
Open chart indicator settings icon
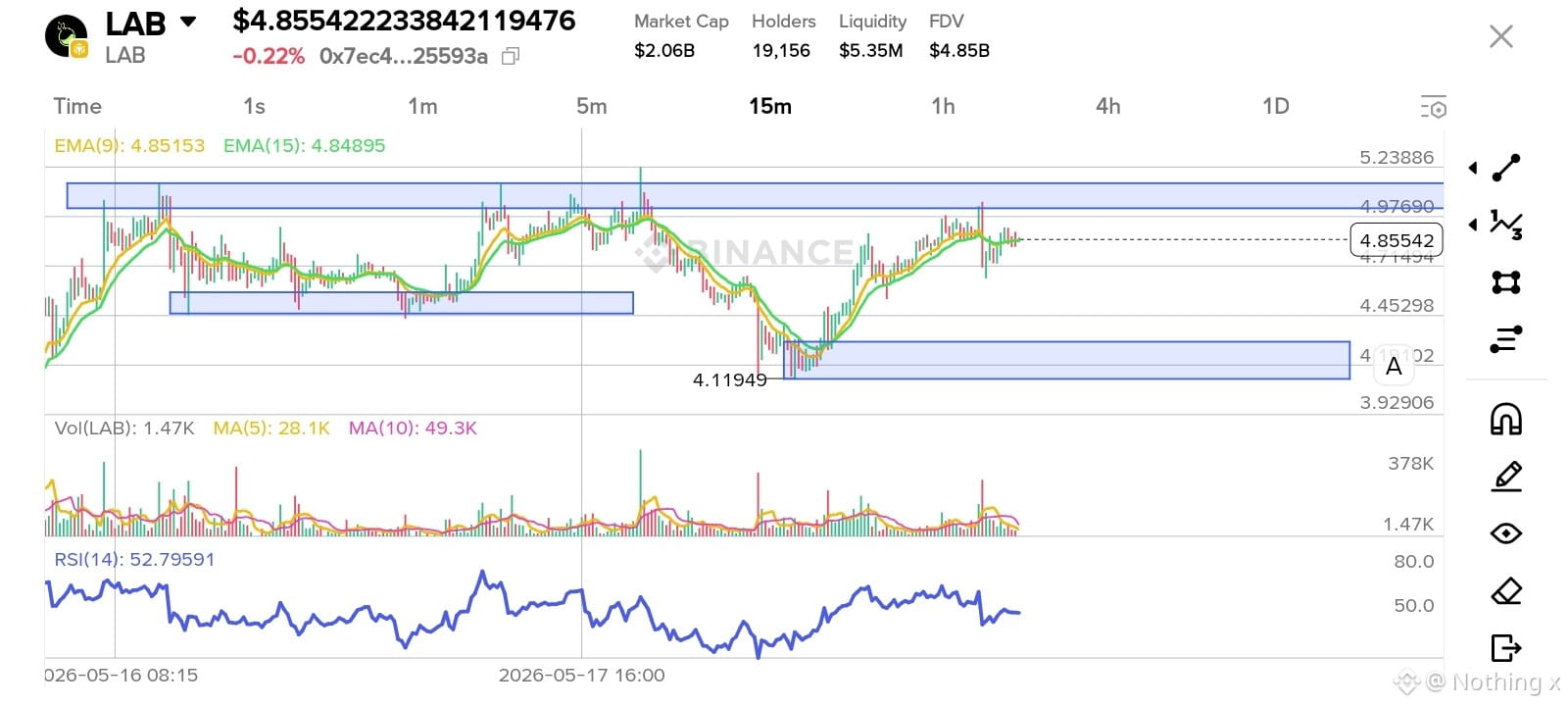click(1434, 107)
